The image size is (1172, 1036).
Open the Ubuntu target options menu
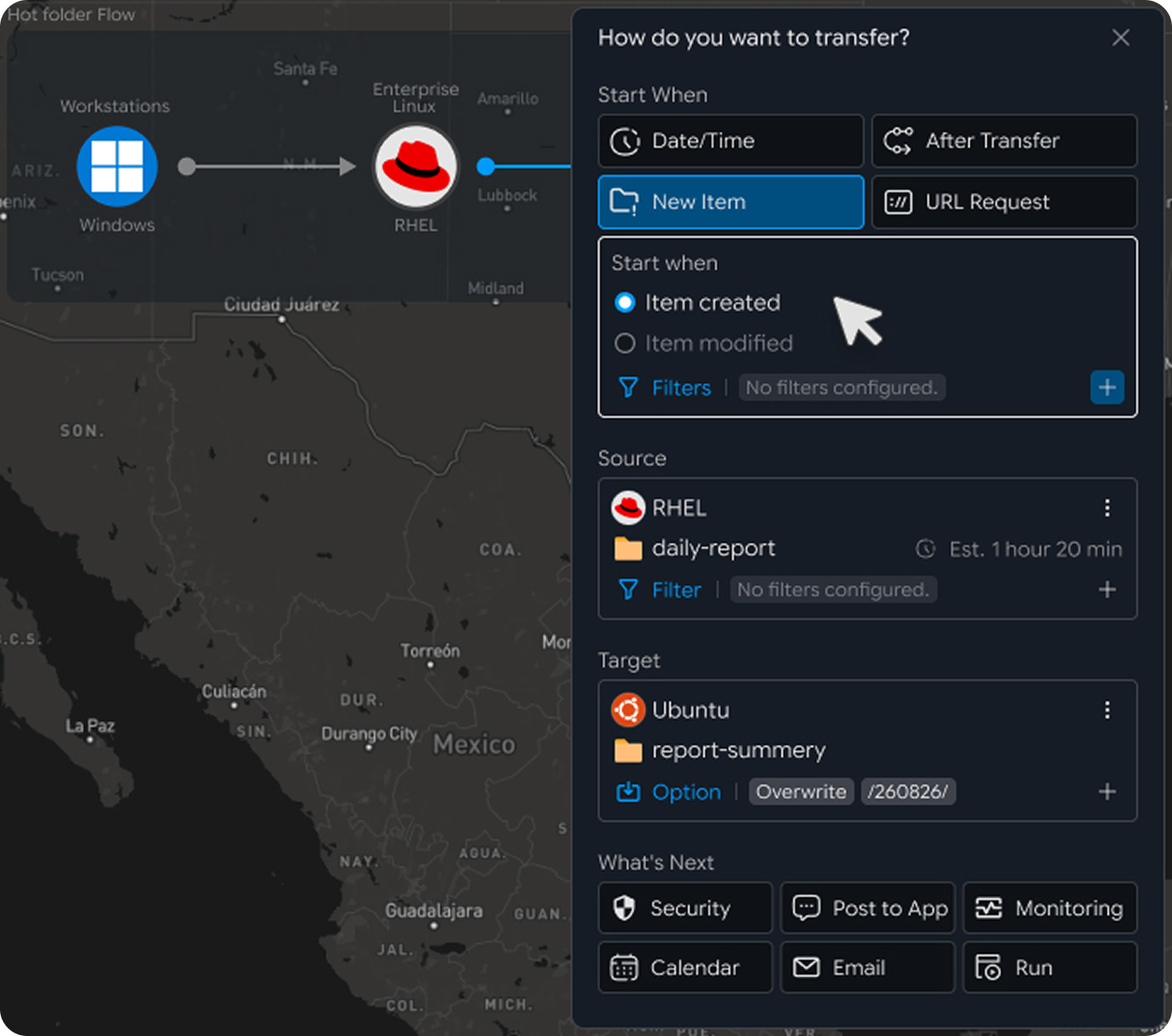tap(1107, 710)
